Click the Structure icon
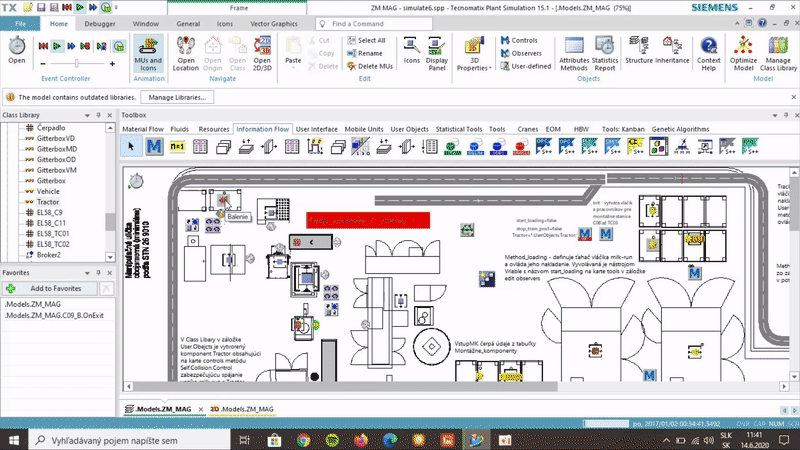 click(x=639, y=50)
